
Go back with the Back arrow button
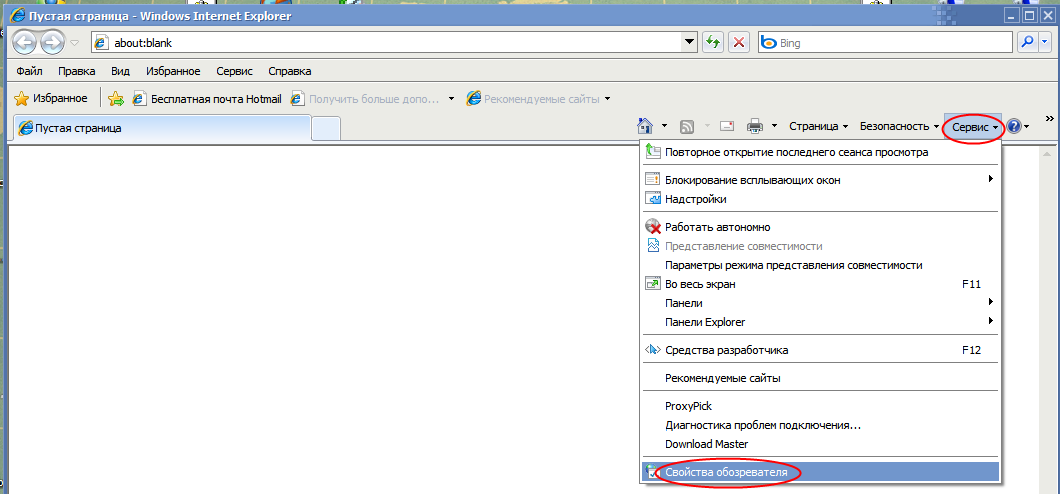[24, 43]
